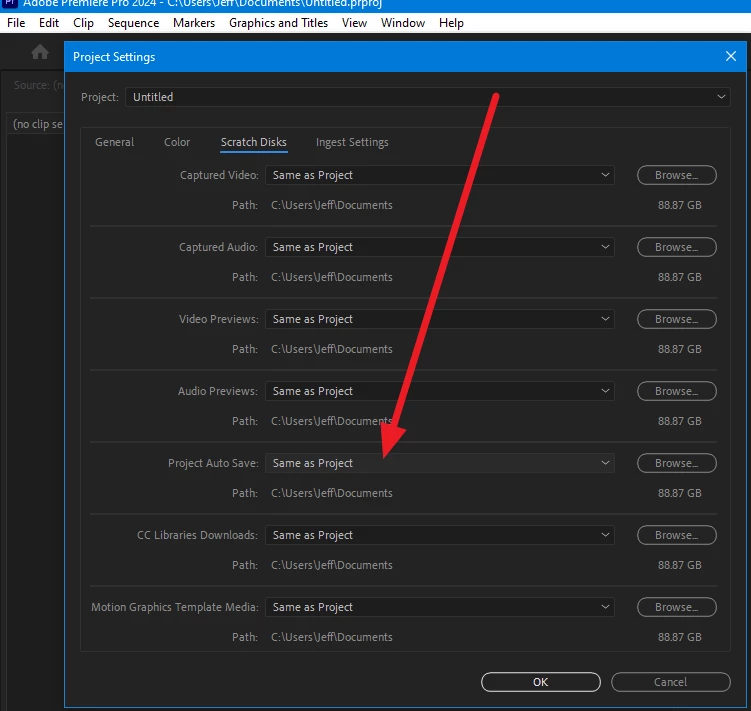The height and width of the screenshot is (711, 751).
Task: Click the 88.87 GB value for Captured Video
Action: [x=679, y=205]
